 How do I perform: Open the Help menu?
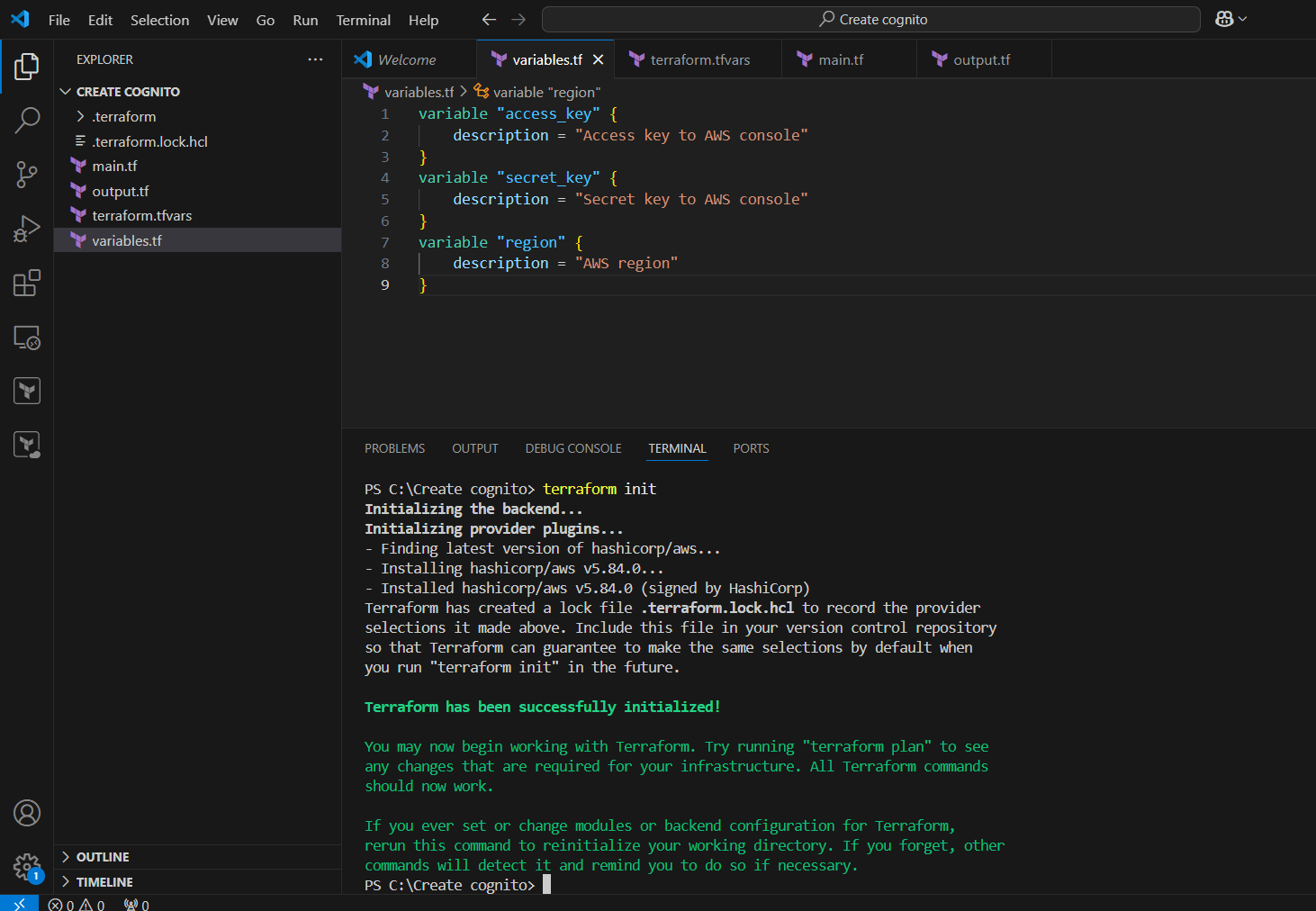point(423,20)
